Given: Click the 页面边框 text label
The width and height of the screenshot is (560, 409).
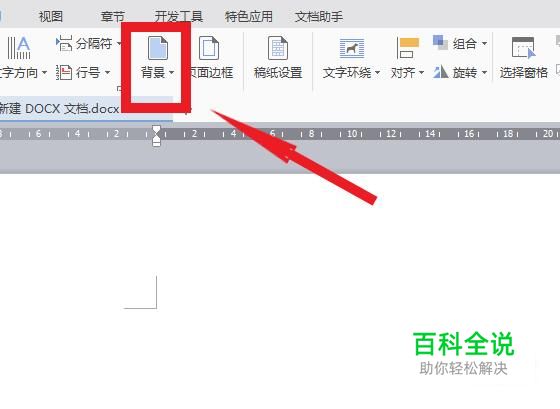Looking at the screenshot, I should 211,73.
